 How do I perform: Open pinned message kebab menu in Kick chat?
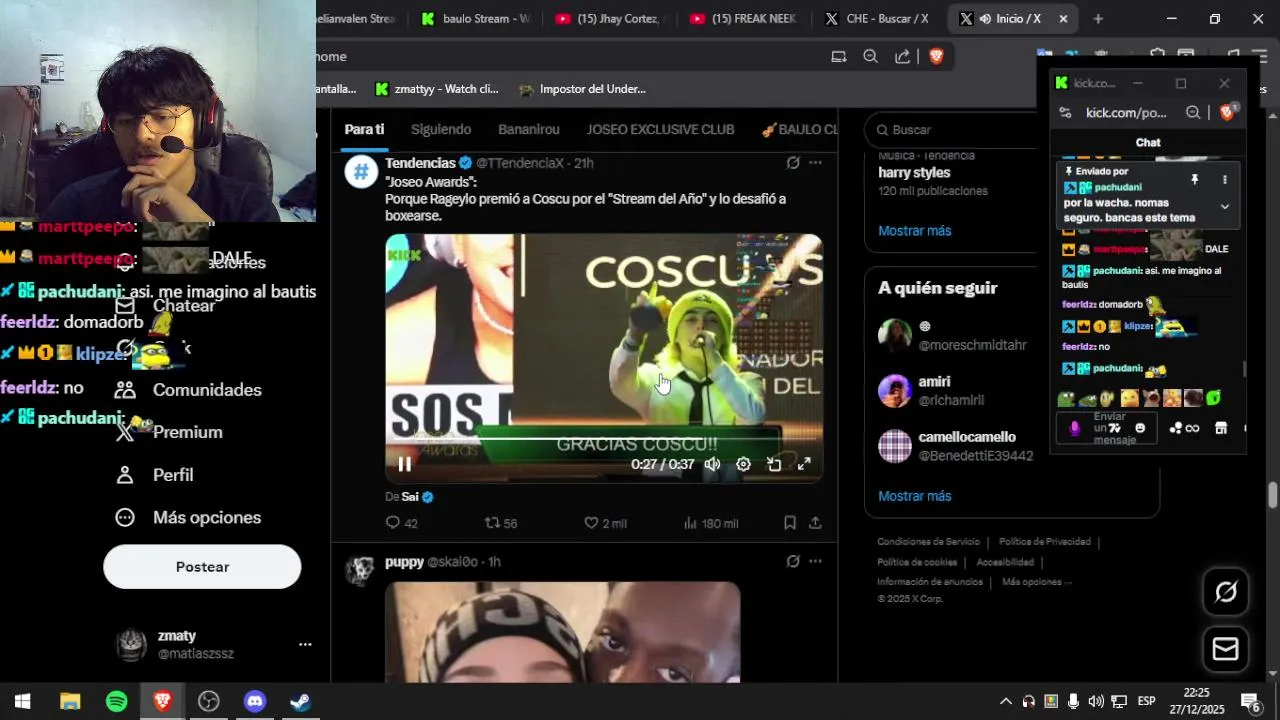point(1225,180)
